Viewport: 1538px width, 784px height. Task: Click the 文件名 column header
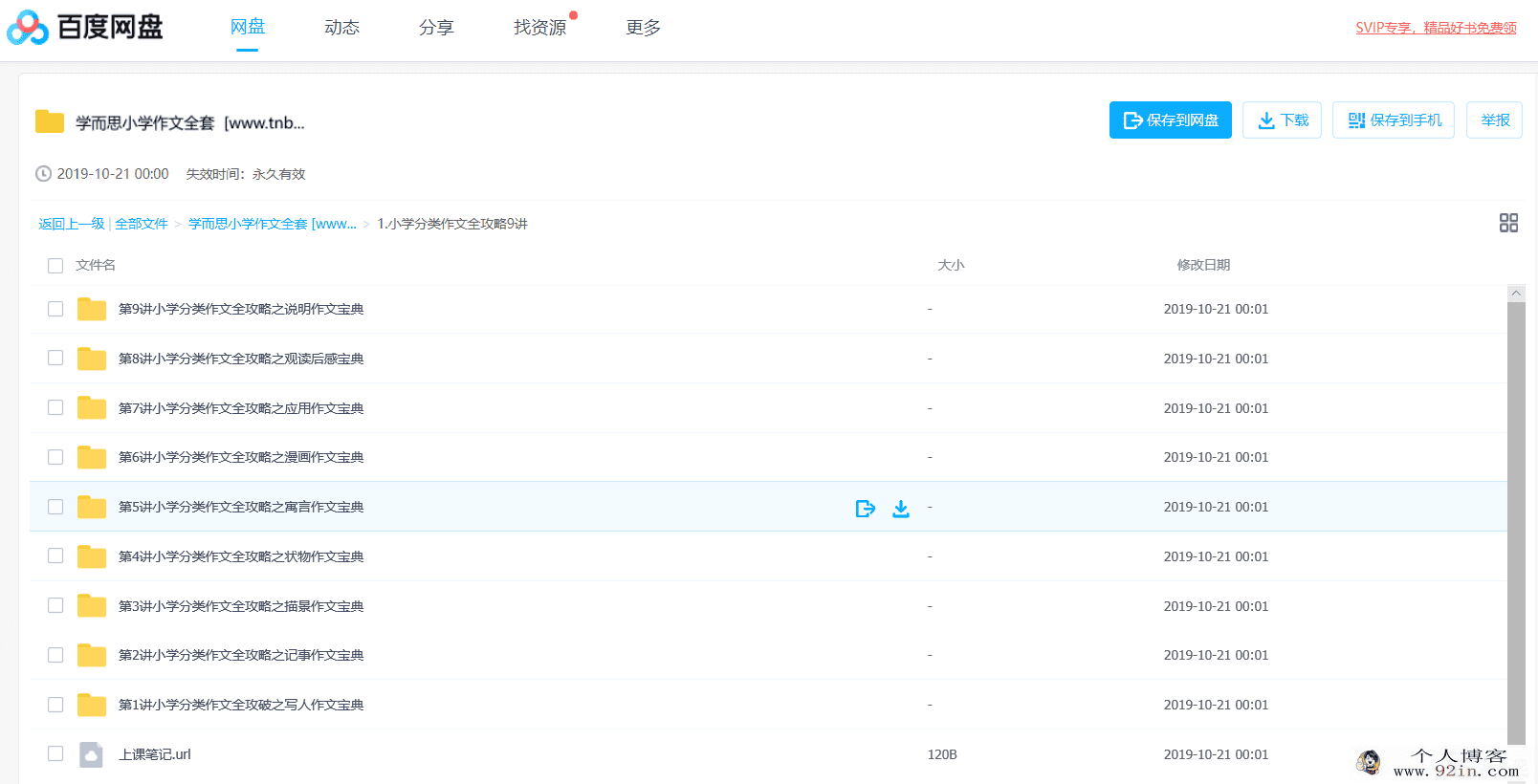pos(96,265)
